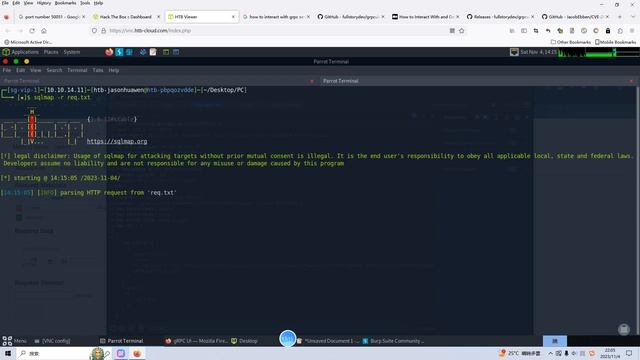Close the first Parrot Terminal tab

pos(312,81)
